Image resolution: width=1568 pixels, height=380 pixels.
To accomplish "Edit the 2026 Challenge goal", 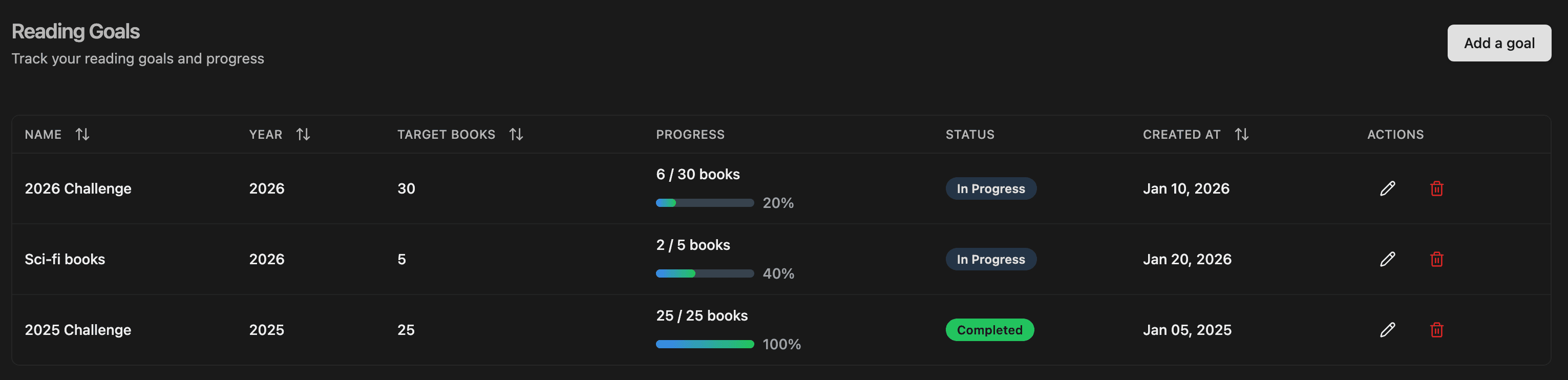I will point(1387,188).
